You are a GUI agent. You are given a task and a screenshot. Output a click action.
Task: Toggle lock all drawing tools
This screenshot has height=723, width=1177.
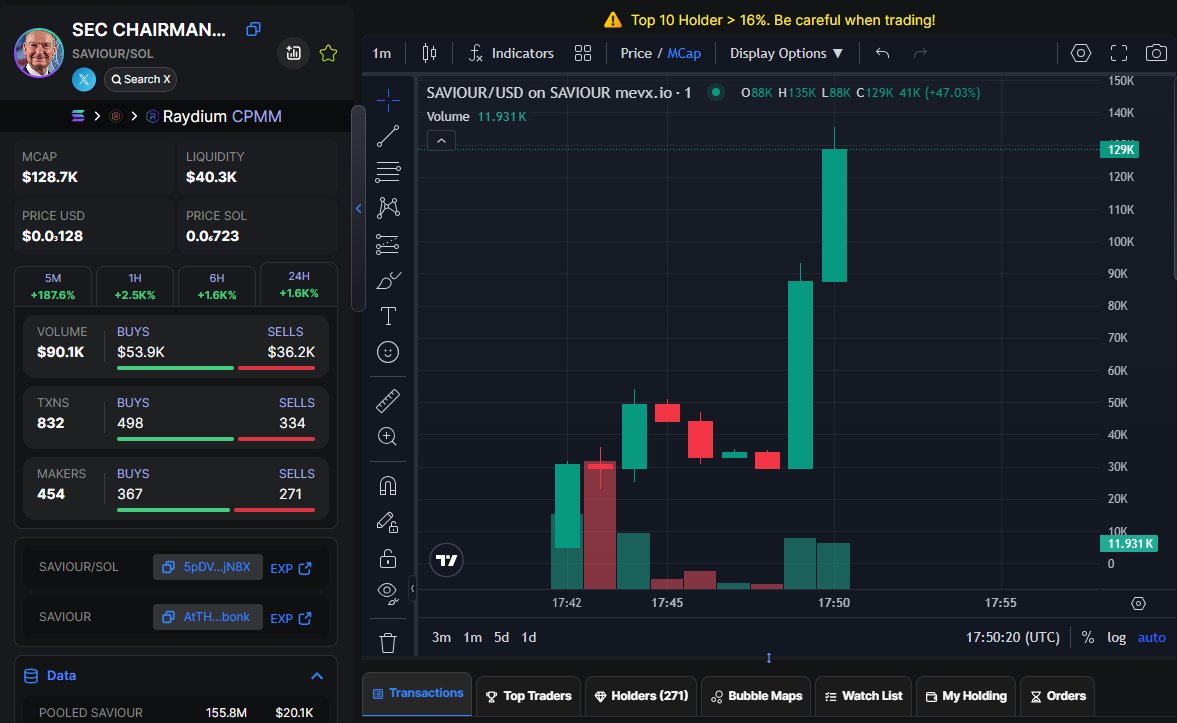[388, 558]
